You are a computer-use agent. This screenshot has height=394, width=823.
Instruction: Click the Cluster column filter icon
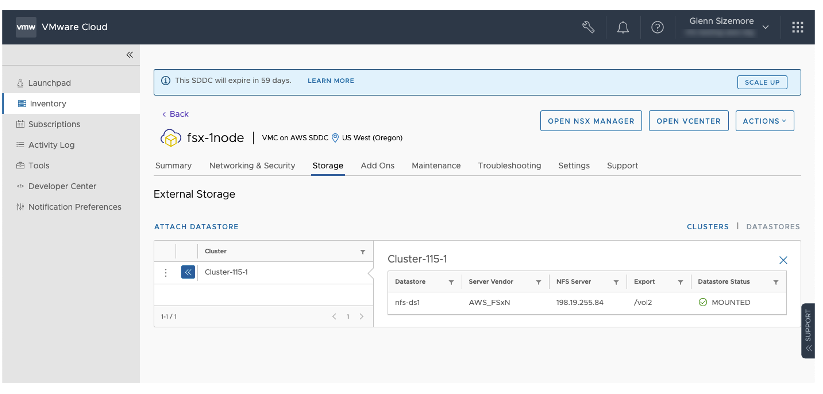[x=362, y=252]
